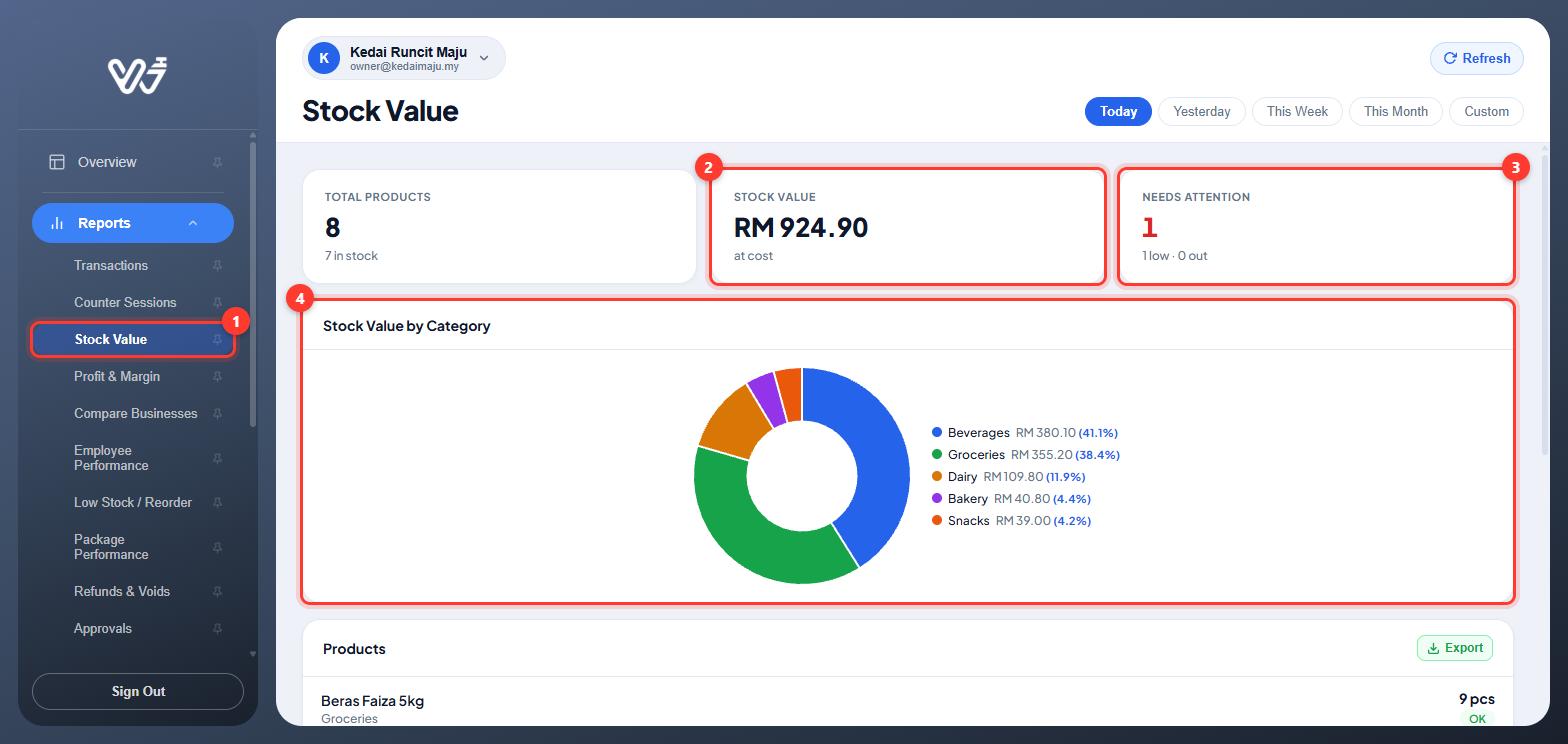Click the purple Bakery legend dot
Viewport: 1568px width, 744px height.
coord(937,498)
